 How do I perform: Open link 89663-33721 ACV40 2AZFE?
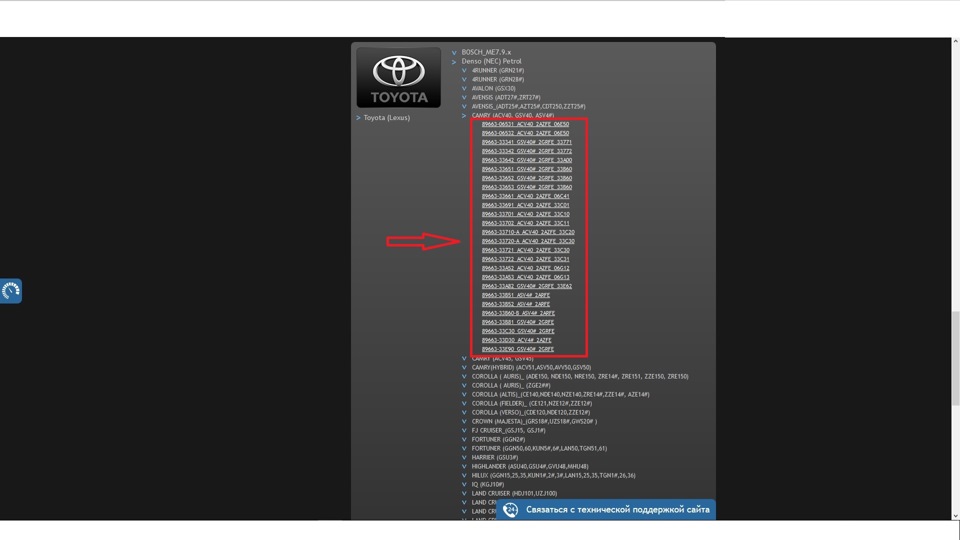coord(525,250)
